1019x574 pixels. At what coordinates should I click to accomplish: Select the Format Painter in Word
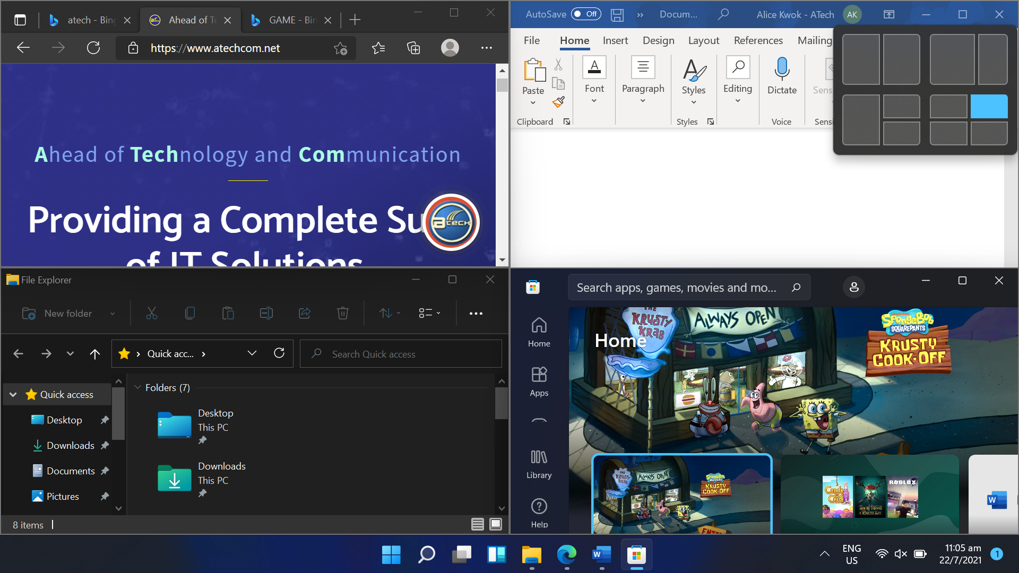[x=558, y=102]
